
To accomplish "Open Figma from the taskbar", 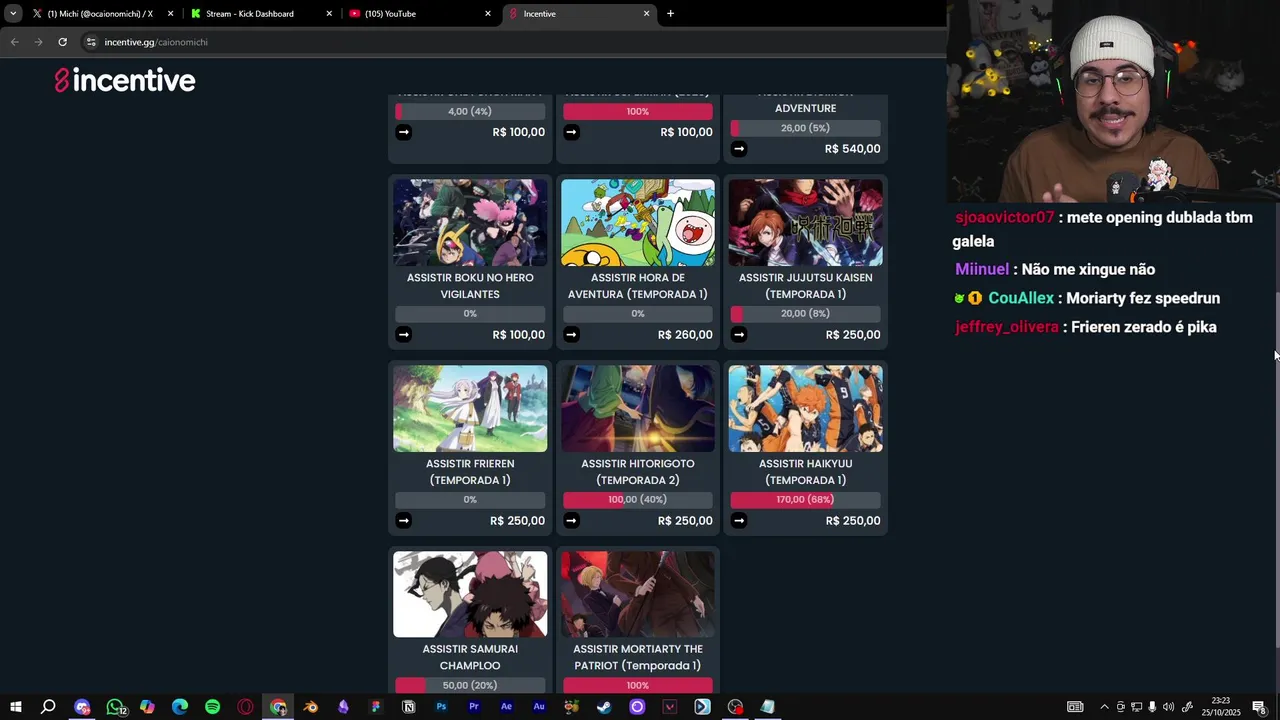I will point(375,707).
